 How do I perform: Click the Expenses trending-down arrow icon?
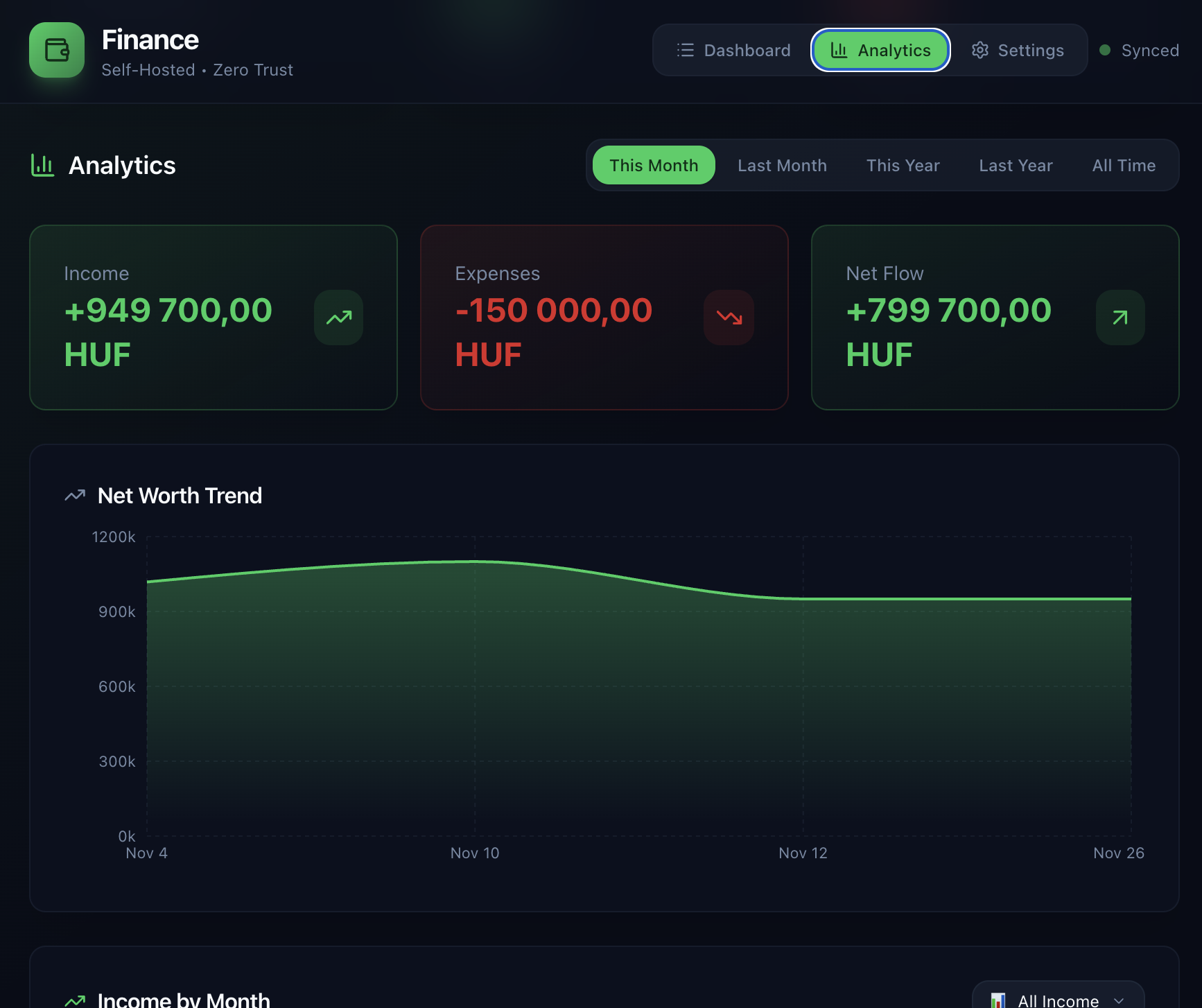pos(729,318)
